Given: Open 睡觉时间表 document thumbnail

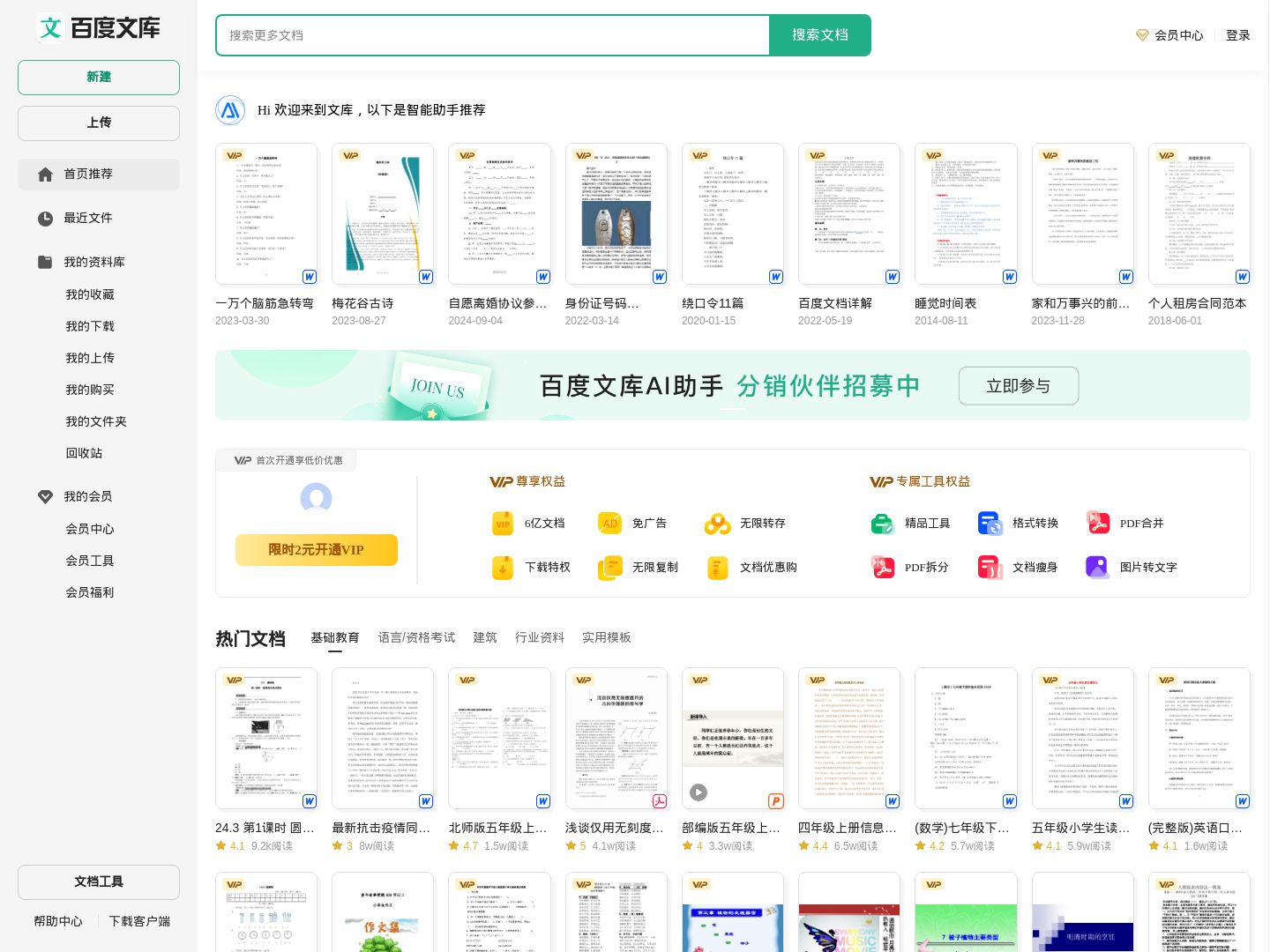Looking at the screenshot, I should 966,214.
